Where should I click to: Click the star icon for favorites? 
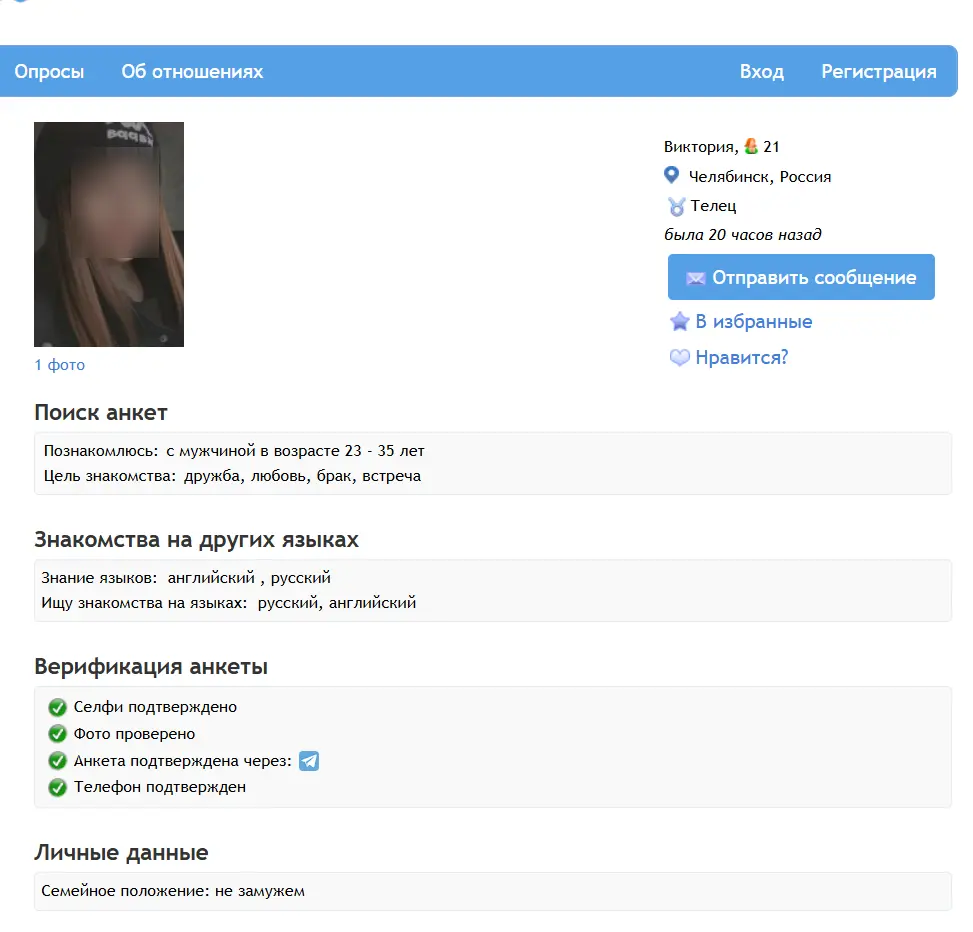click(x=680, y=322)
